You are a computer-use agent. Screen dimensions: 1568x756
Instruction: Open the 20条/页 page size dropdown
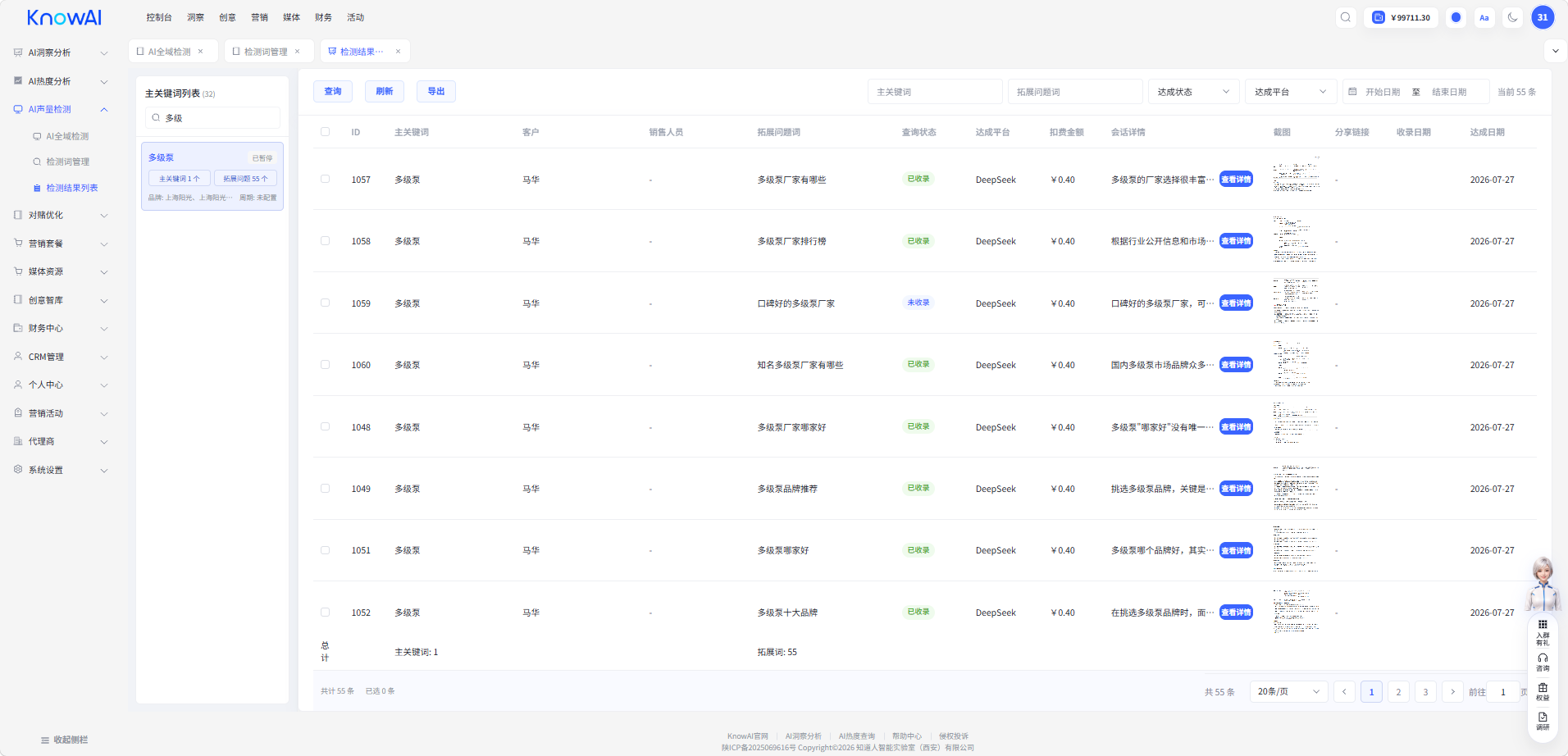click(1288, 691)
